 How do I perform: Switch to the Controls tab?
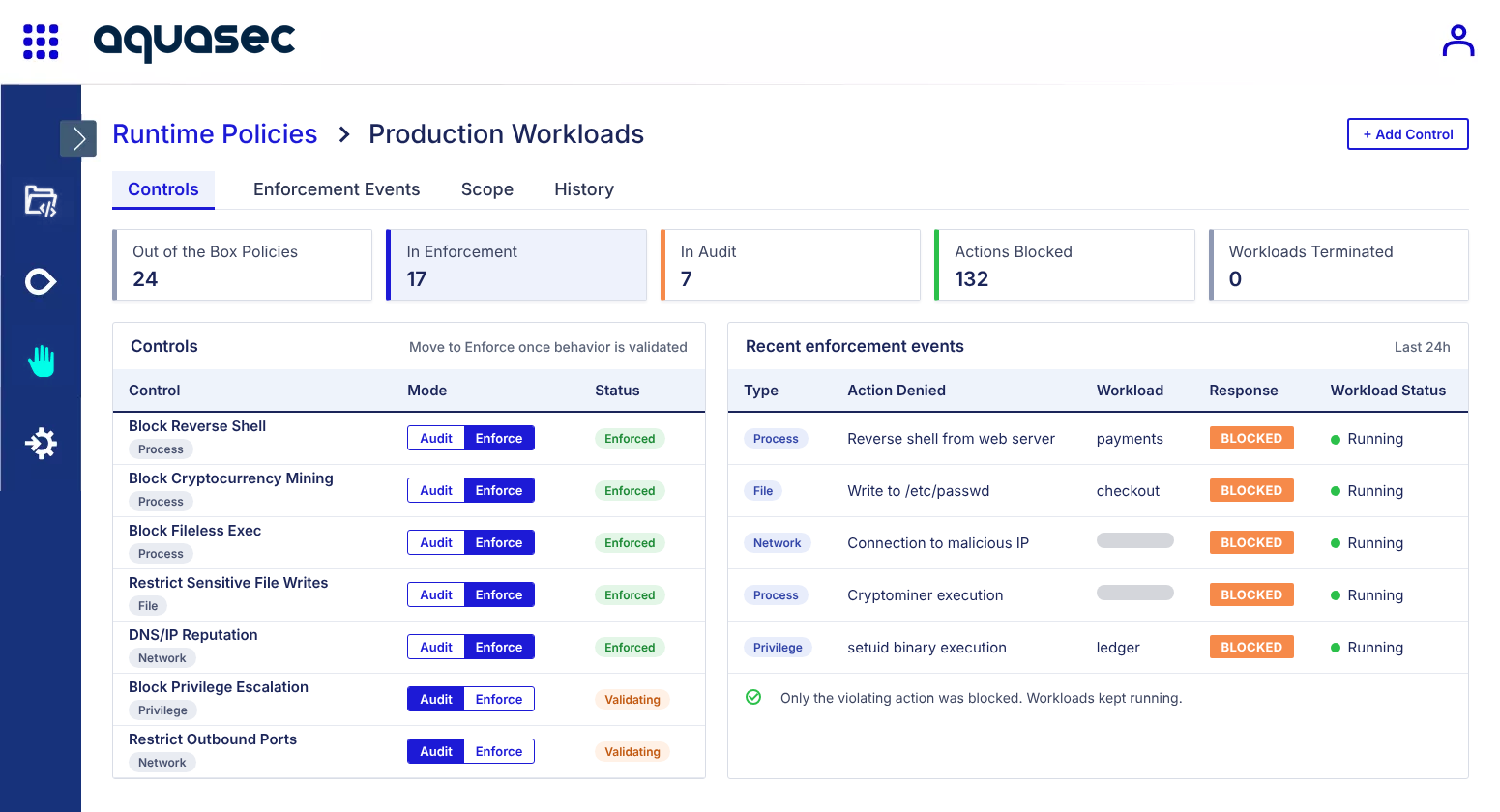point(163,189)
